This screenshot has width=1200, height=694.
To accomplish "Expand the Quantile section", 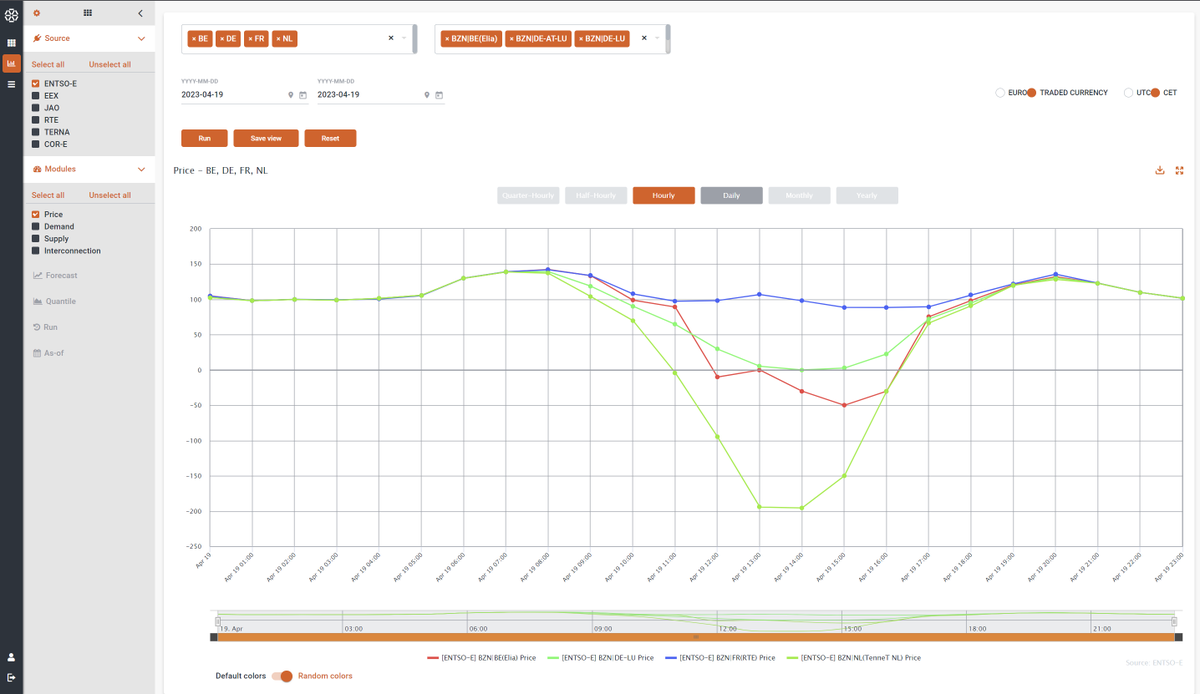I will click(54, 301).
